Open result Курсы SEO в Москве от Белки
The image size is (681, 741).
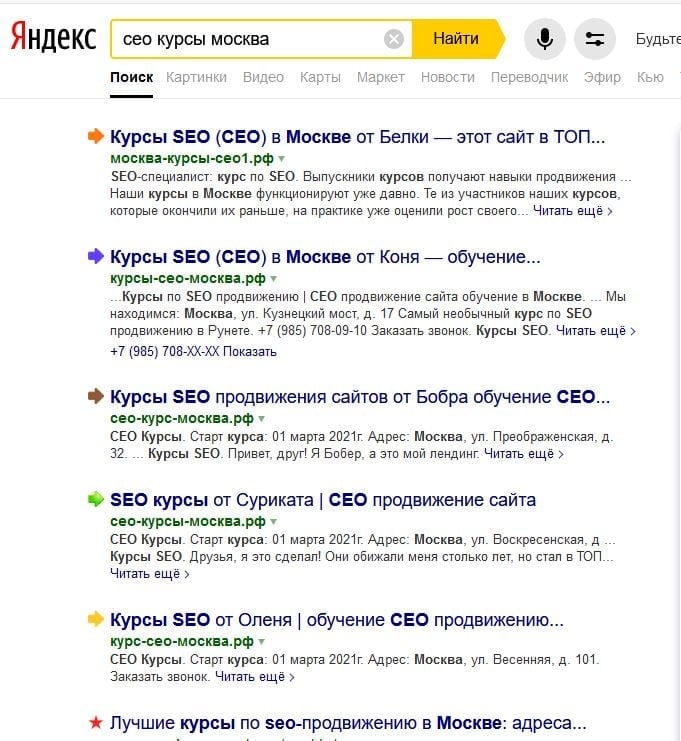point(357,137)
